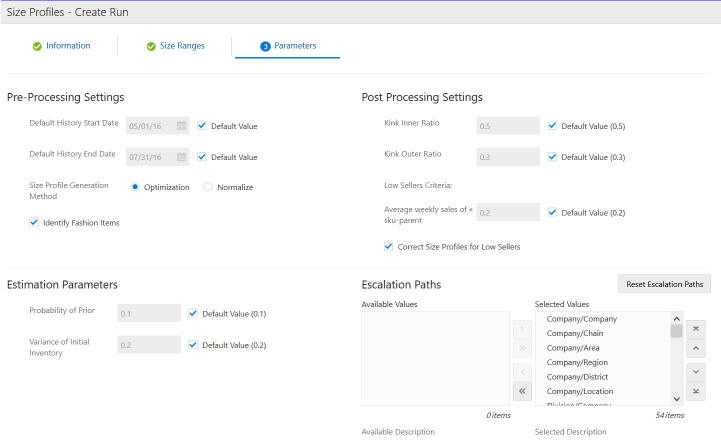Click the Selected Values list scroll up arrow

(x=676, y=318)
